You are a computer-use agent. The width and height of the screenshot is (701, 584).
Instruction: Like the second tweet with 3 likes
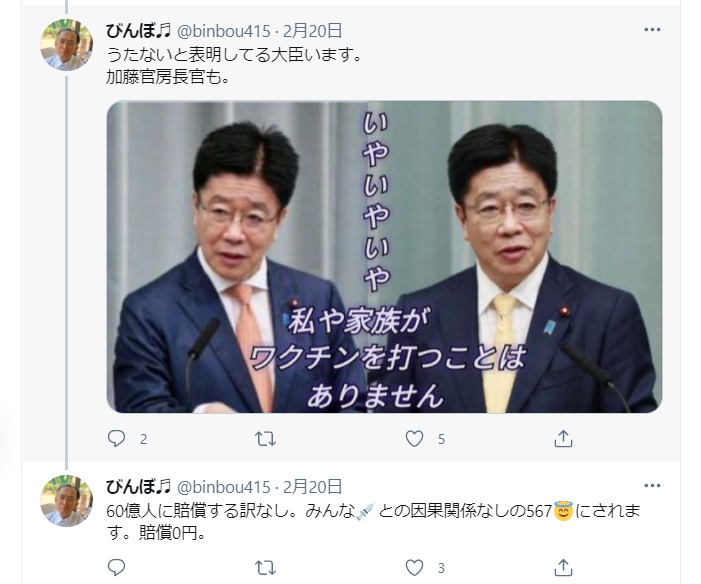coord(414,567)
